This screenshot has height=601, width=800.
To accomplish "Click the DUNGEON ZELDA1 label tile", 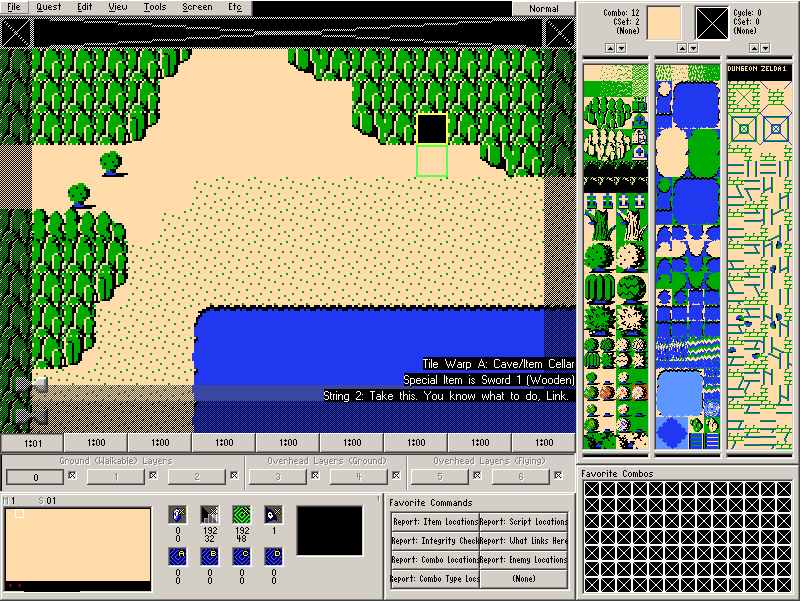I will [x=760, y=73].
